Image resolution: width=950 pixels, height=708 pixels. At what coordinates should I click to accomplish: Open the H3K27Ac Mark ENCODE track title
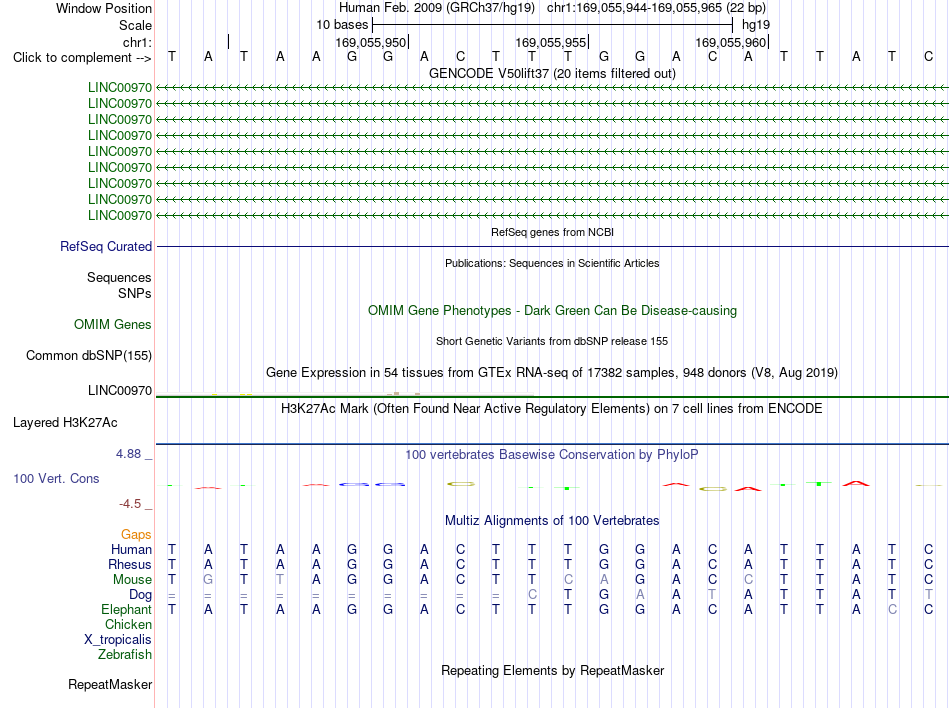click(x=552, y=409)
